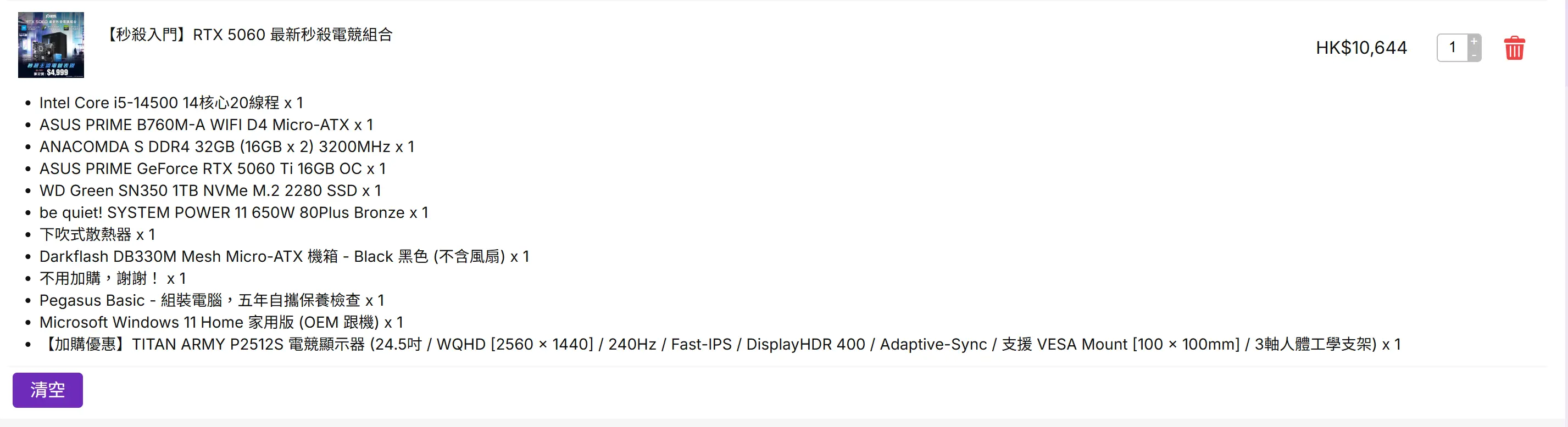Click the Microsoft Windows 11 Home item
The height and width of the screenshot is (427, 1568).
pos(221,322)
